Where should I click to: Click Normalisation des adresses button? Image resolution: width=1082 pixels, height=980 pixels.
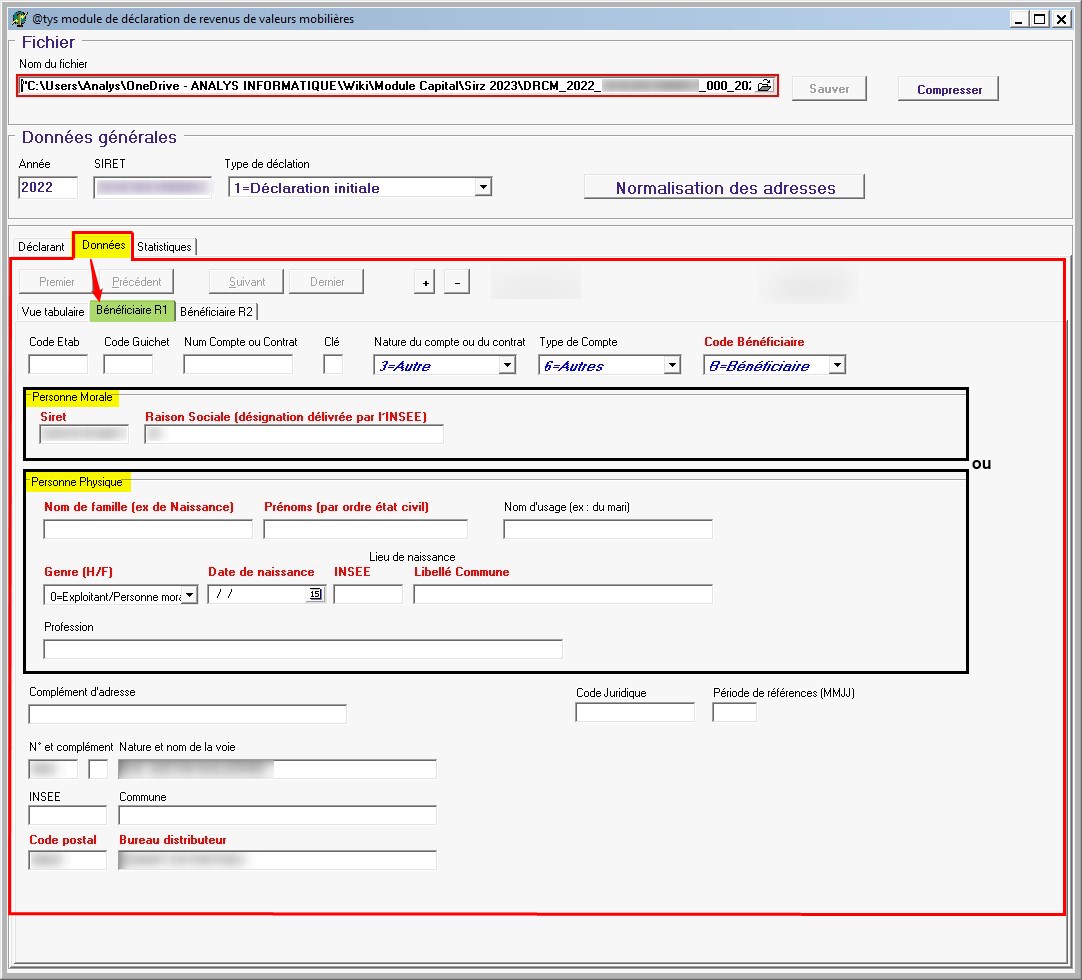point(724,188)
